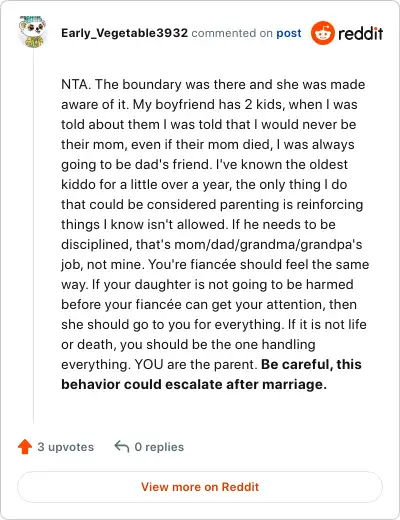
Task: Click the orange upvote arrow icon
Action: coord(25,447)
